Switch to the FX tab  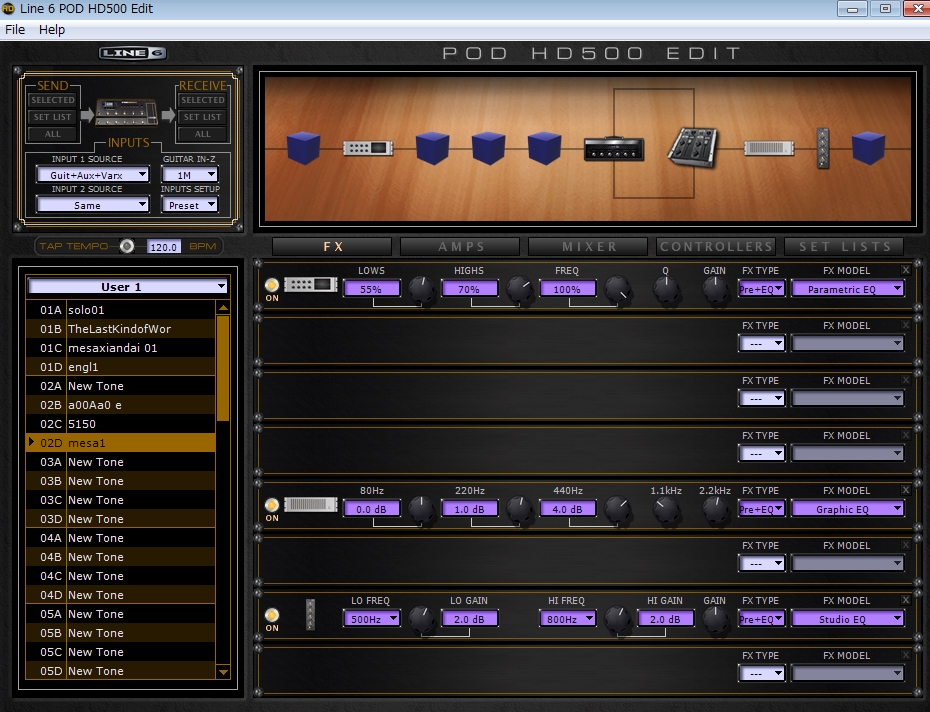(332, 246)
